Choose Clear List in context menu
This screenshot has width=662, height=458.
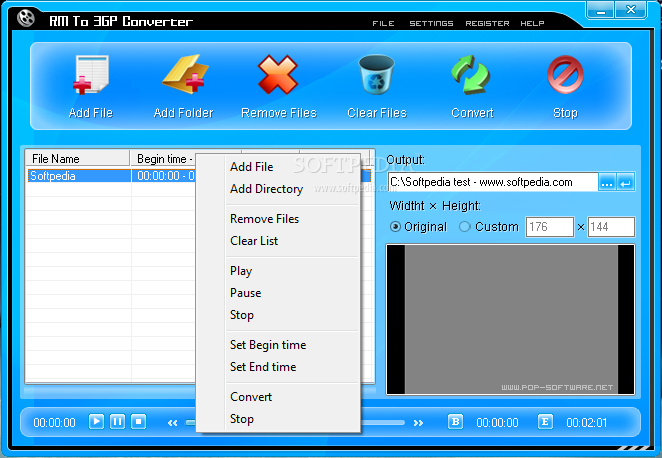(x=279, y=241)
